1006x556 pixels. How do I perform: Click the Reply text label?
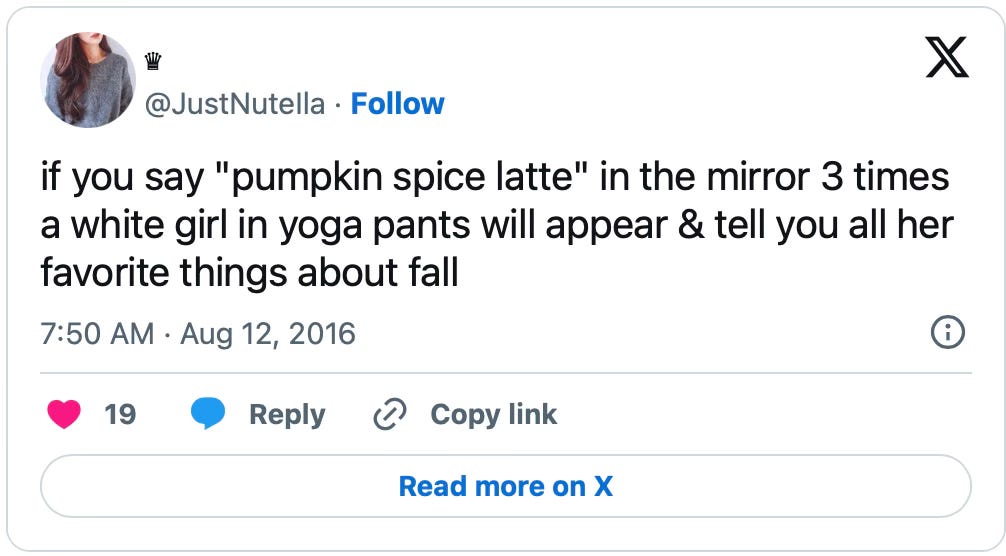(x=287, y=414)
